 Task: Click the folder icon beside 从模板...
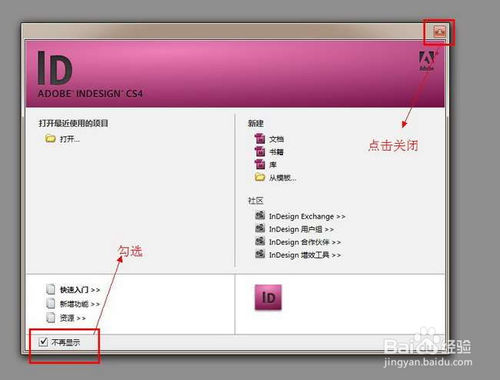[260, 177]
